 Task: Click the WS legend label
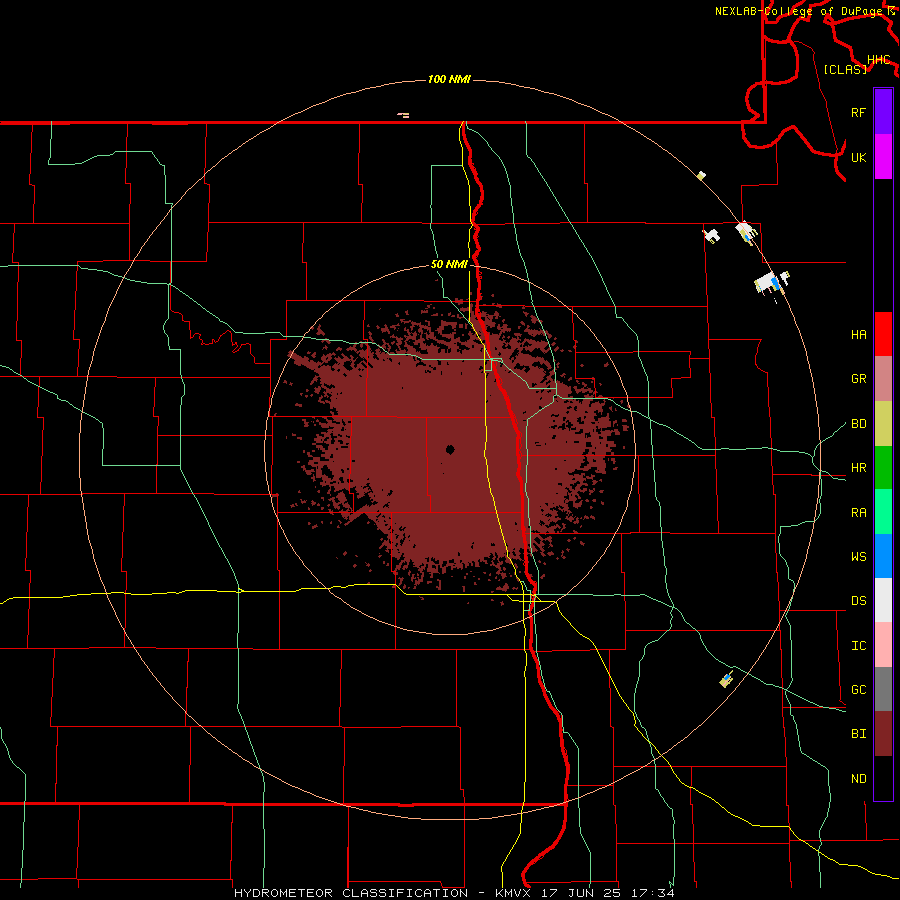tap(858, 557)
